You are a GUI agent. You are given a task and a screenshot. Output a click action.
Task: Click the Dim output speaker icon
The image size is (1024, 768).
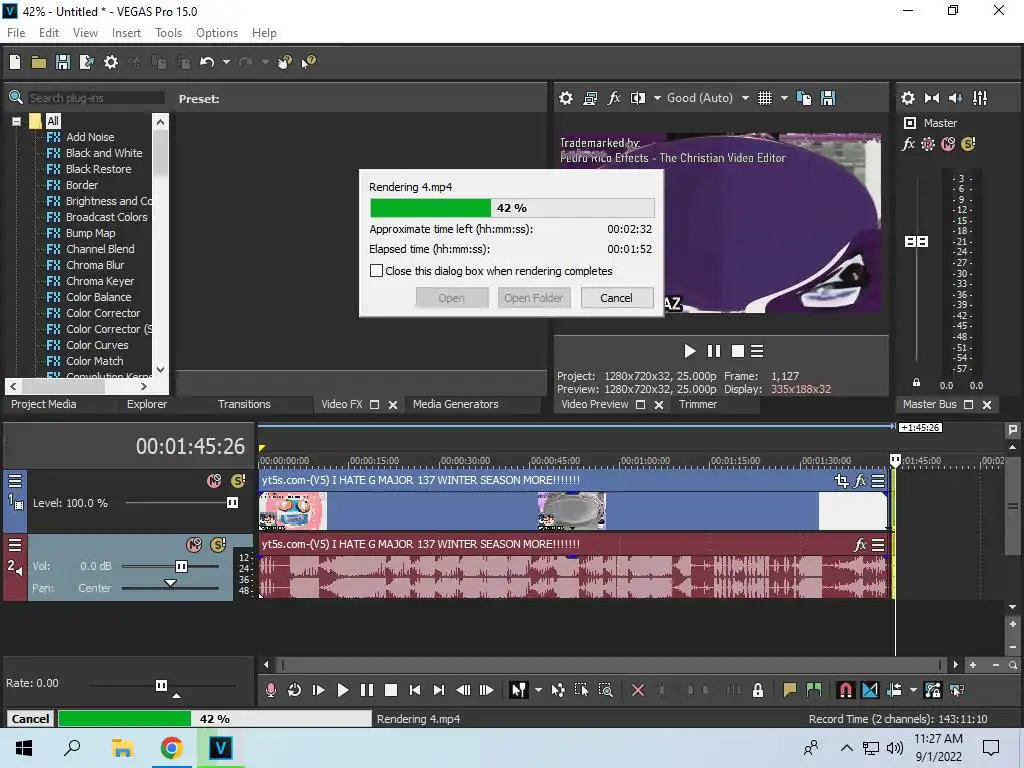tap(955, 98)
